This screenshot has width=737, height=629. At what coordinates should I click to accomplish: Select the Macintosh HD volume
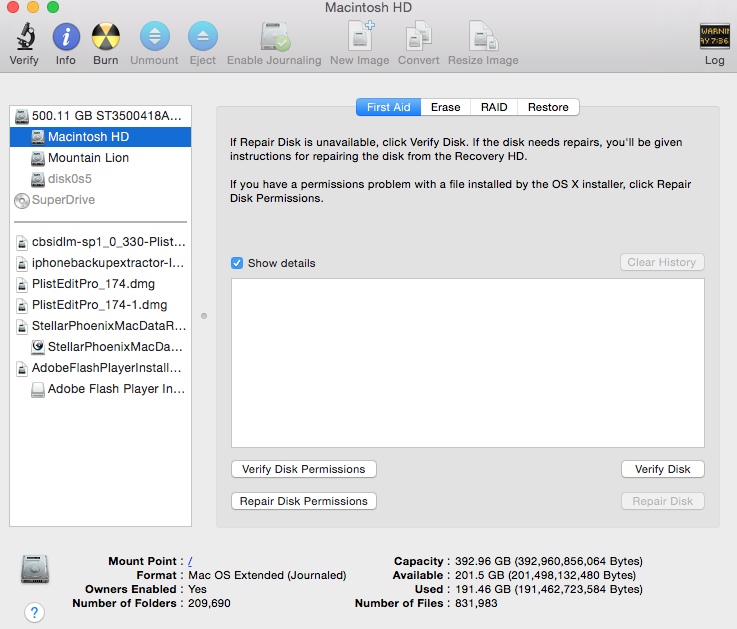coord(101,137)
